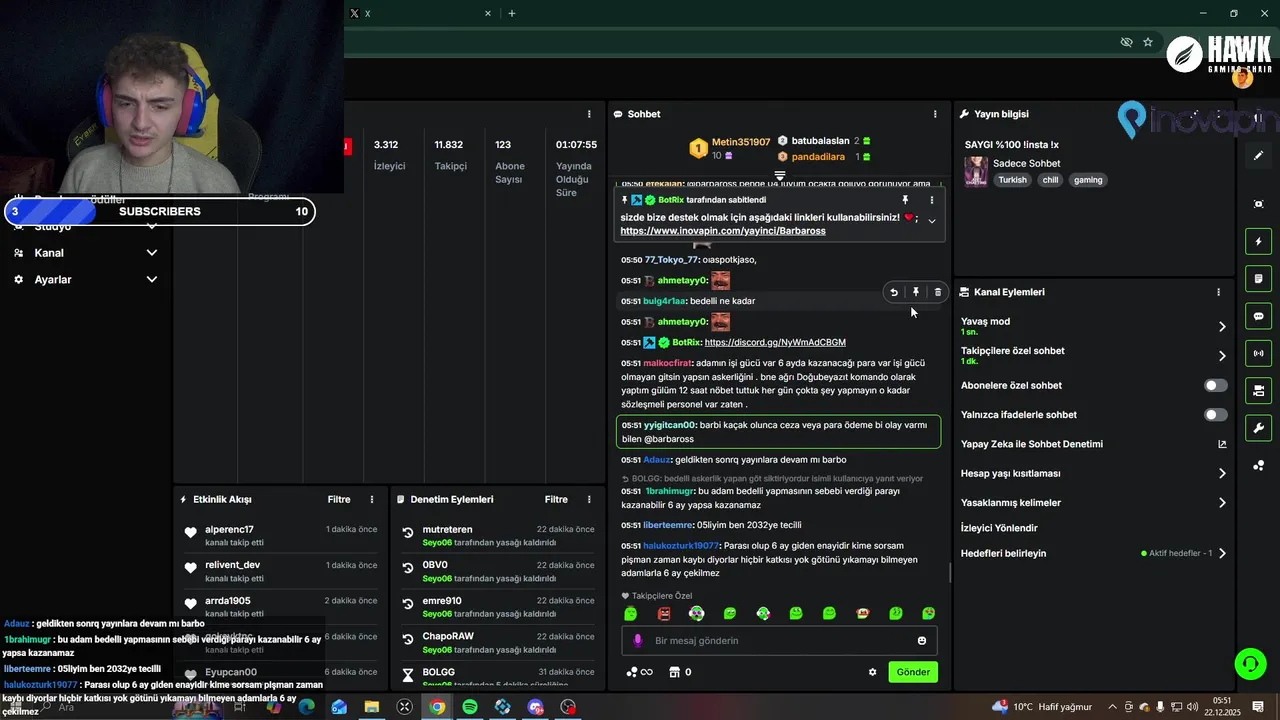Expand Takipçilere özel sohbet settings
Image resolution: width=1280 pixels, height=720 pixels.
pos(1222,355)
